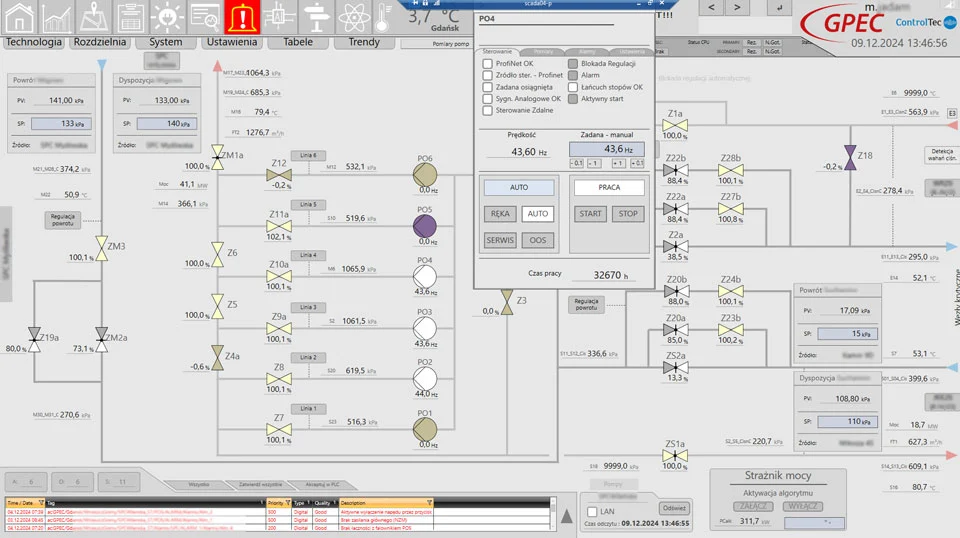Open the signpost directions icon

tap(316, 17)
